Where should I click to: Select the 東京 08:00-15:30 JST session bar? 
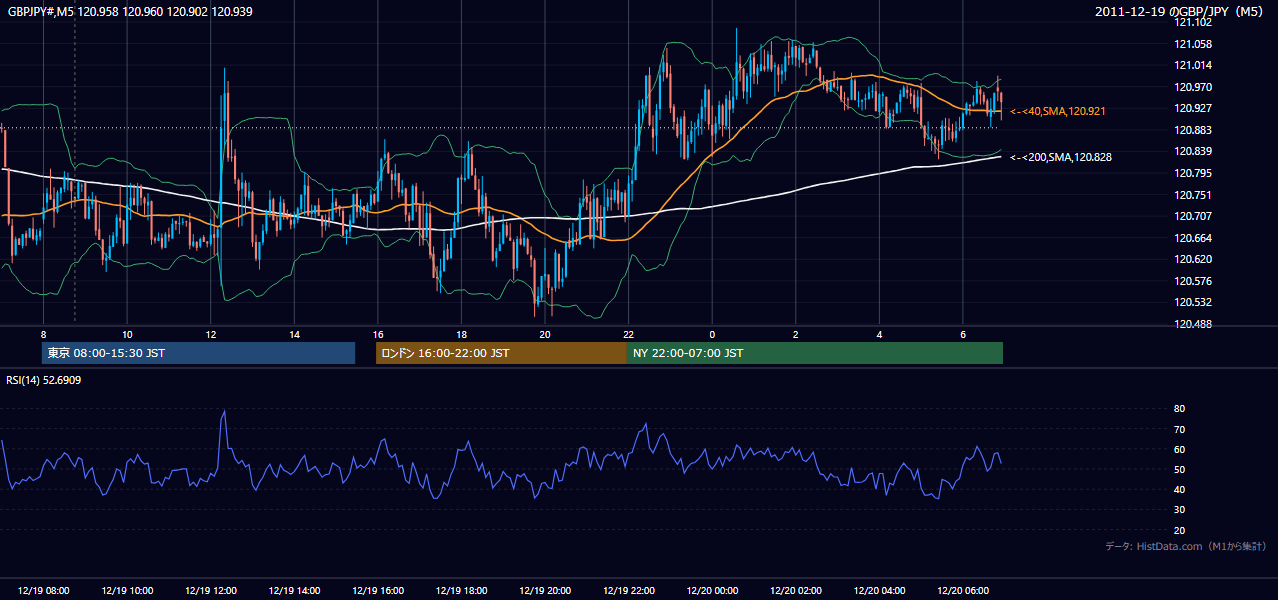coord(199,353)
